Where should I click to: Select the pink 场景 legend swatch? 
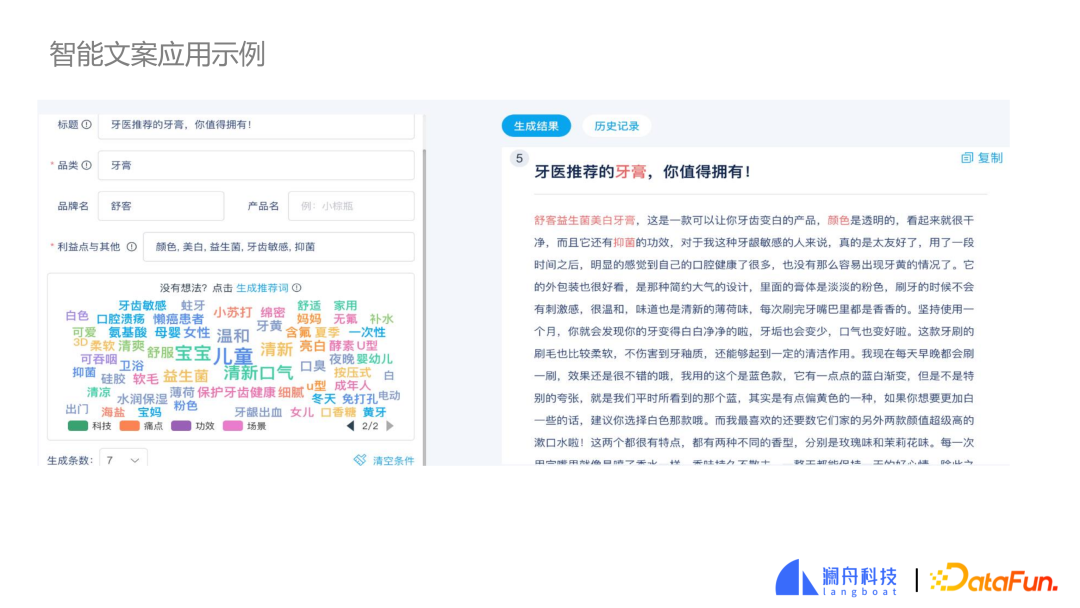click(233, 426)
